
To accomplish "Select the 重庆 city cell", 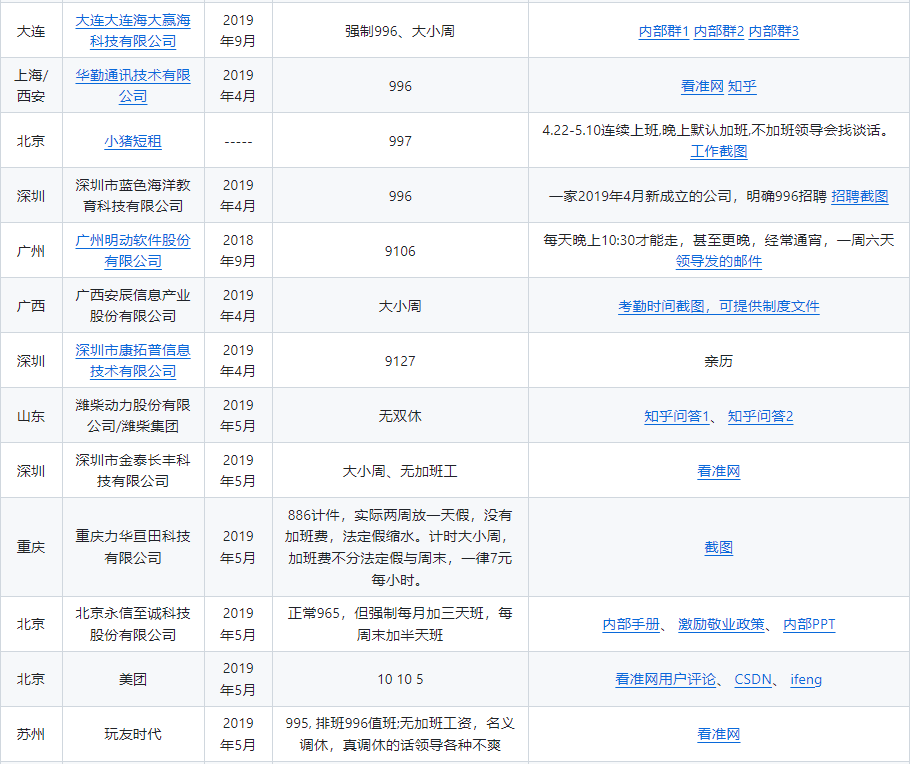I will point(31,547).
